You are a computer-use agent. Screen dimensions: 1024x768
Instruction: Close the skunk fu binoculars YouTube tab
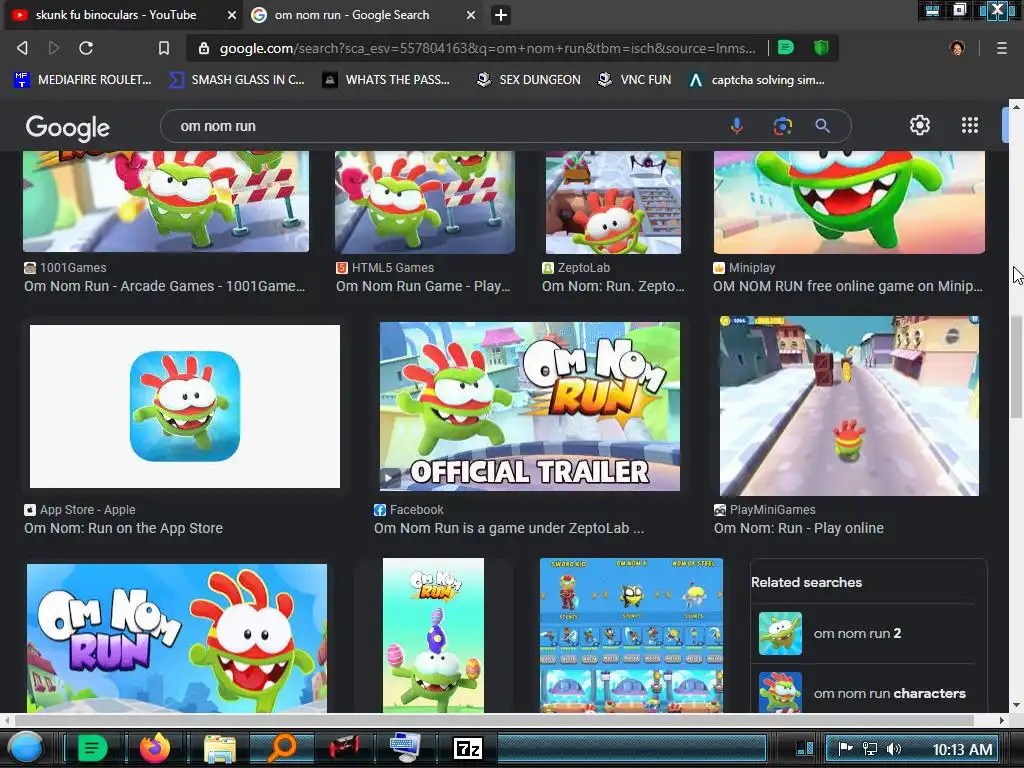231,15
